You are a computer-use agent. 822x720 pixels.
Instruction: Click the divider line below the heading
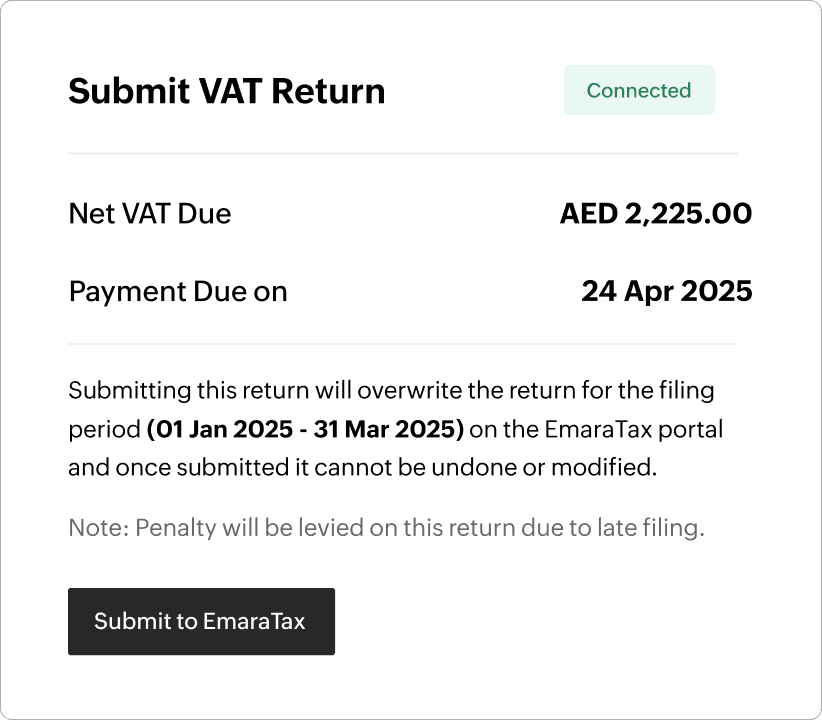(x=402, y=153)
